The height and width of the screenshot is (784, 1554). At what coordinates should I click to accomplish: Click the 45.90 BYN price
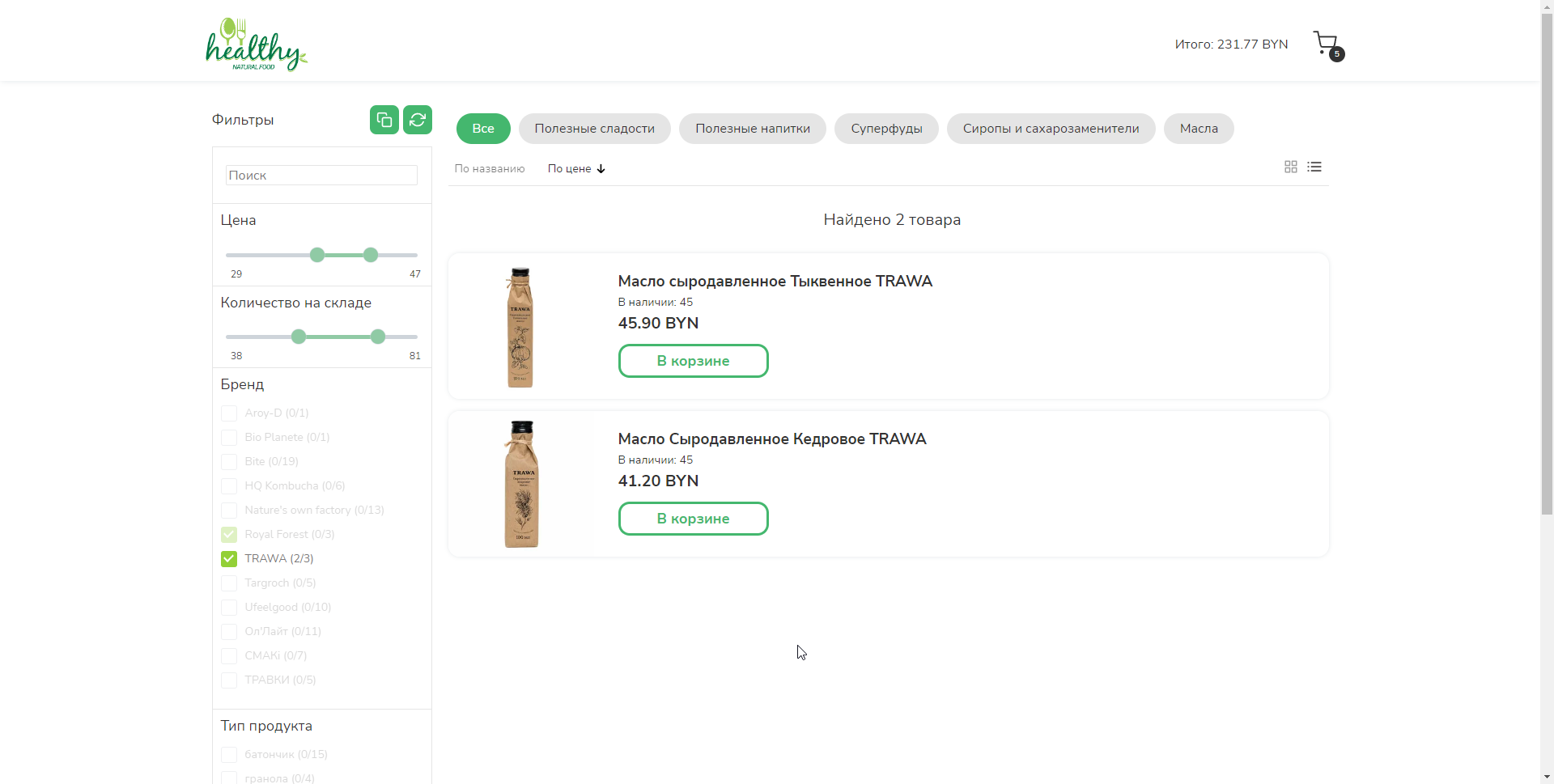point(658,324)
